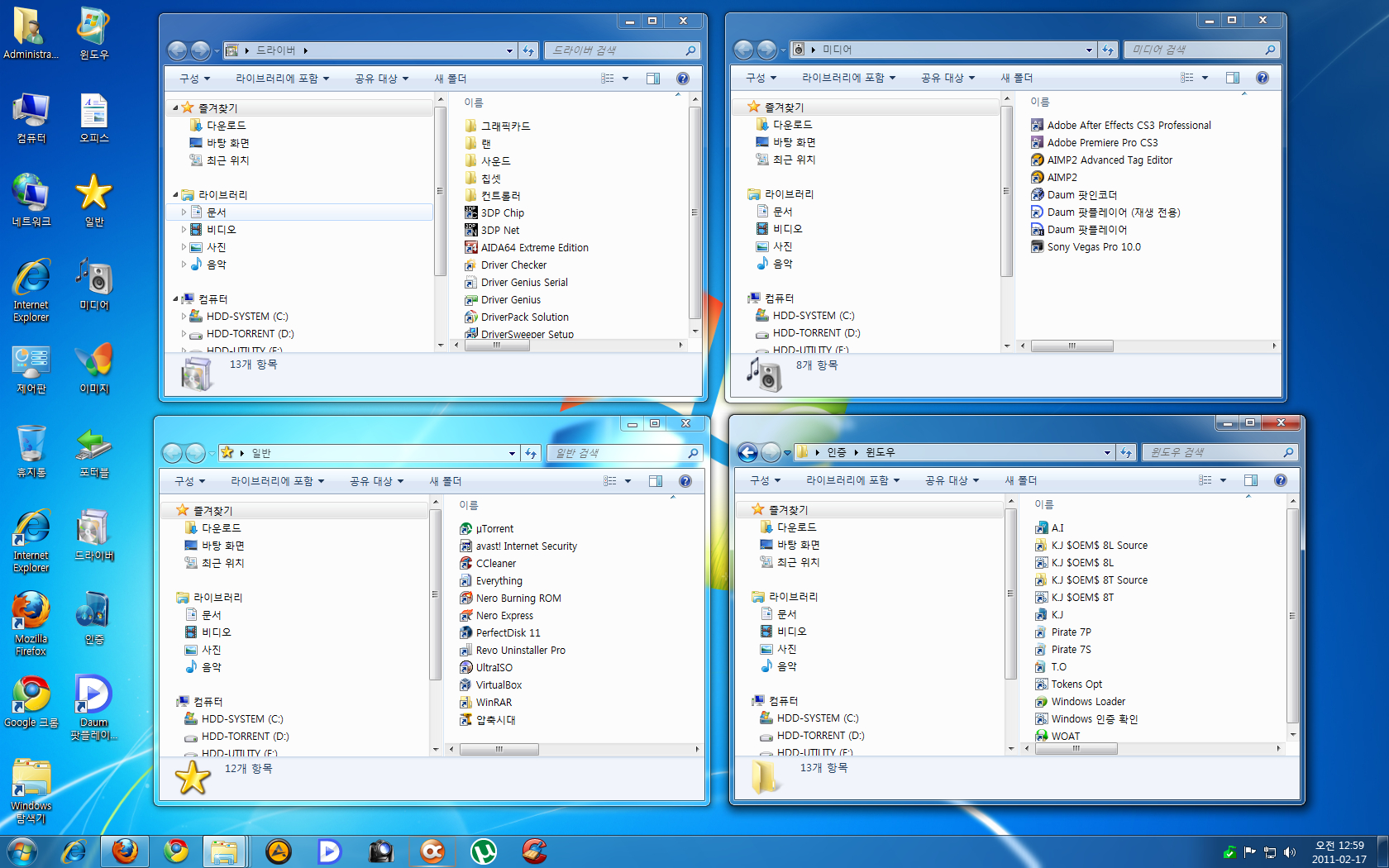The height and width of the screenshot is (868, 1389).
Task: Expand 문서 library in 드라이버 window
Action: [184, 212]
